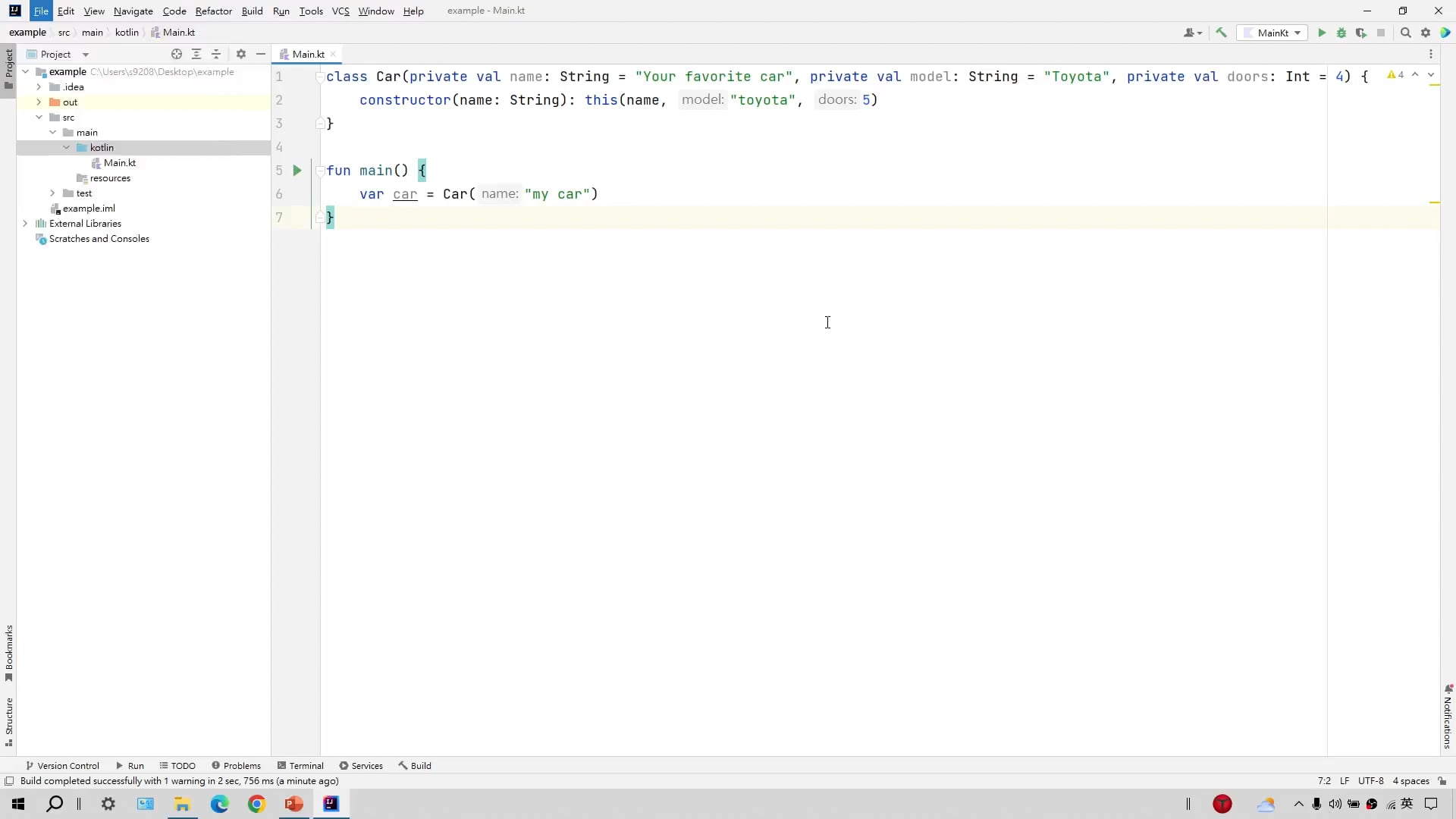The image size is (1456, 819).
Task: Collapse all nodes in Project panel
Action: pos(216,54)
